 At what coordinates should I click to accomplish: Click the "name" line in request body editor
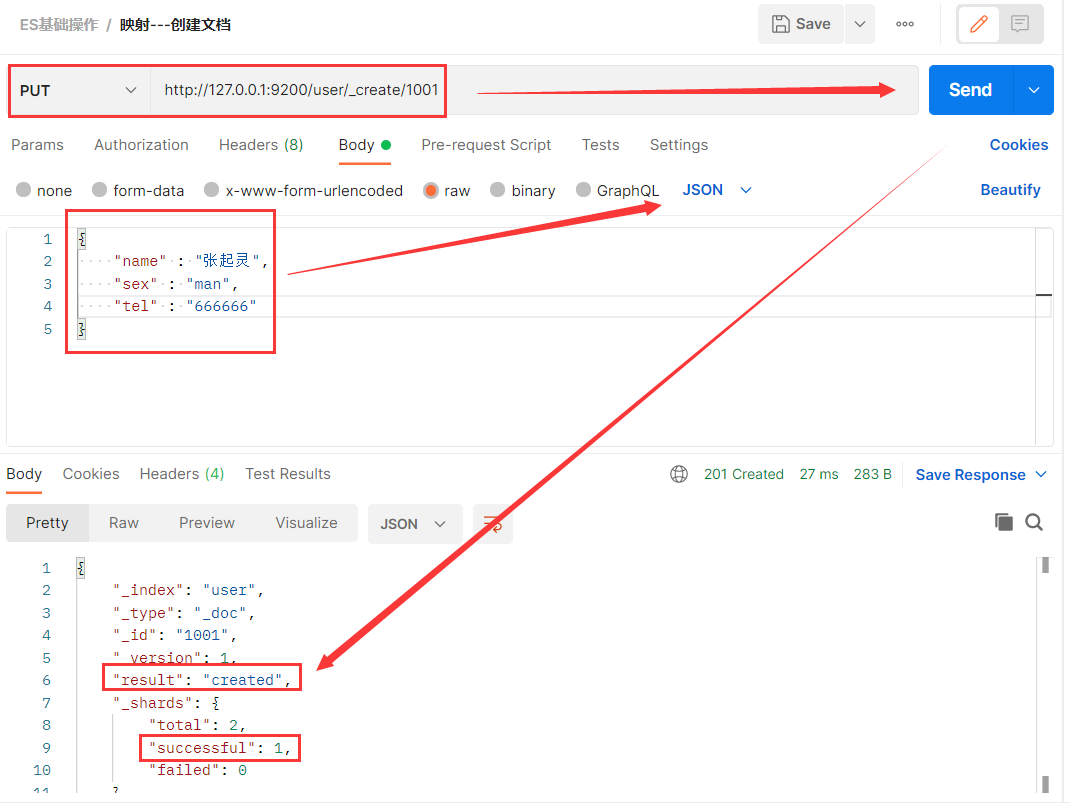191,261
